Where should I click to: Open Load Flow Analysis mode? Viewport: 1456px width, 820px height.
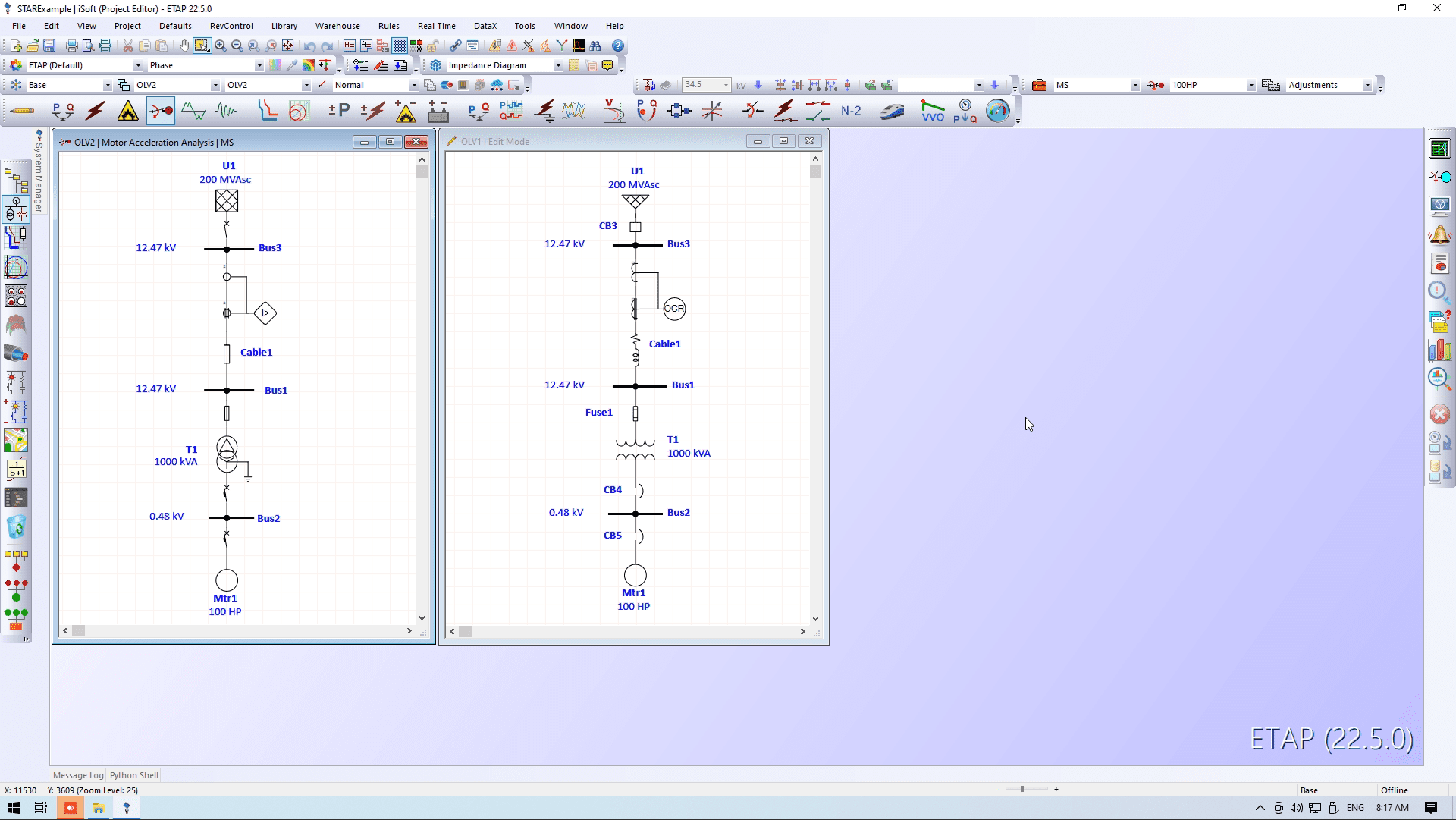[62, 112]
